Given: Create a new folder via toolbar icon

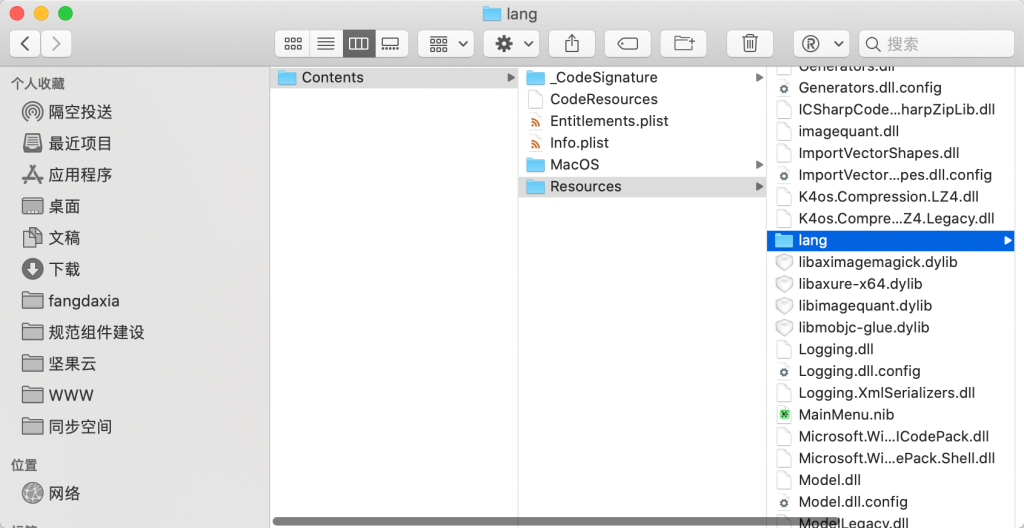Looking at the screenshot, I should (x=684, y=44).
